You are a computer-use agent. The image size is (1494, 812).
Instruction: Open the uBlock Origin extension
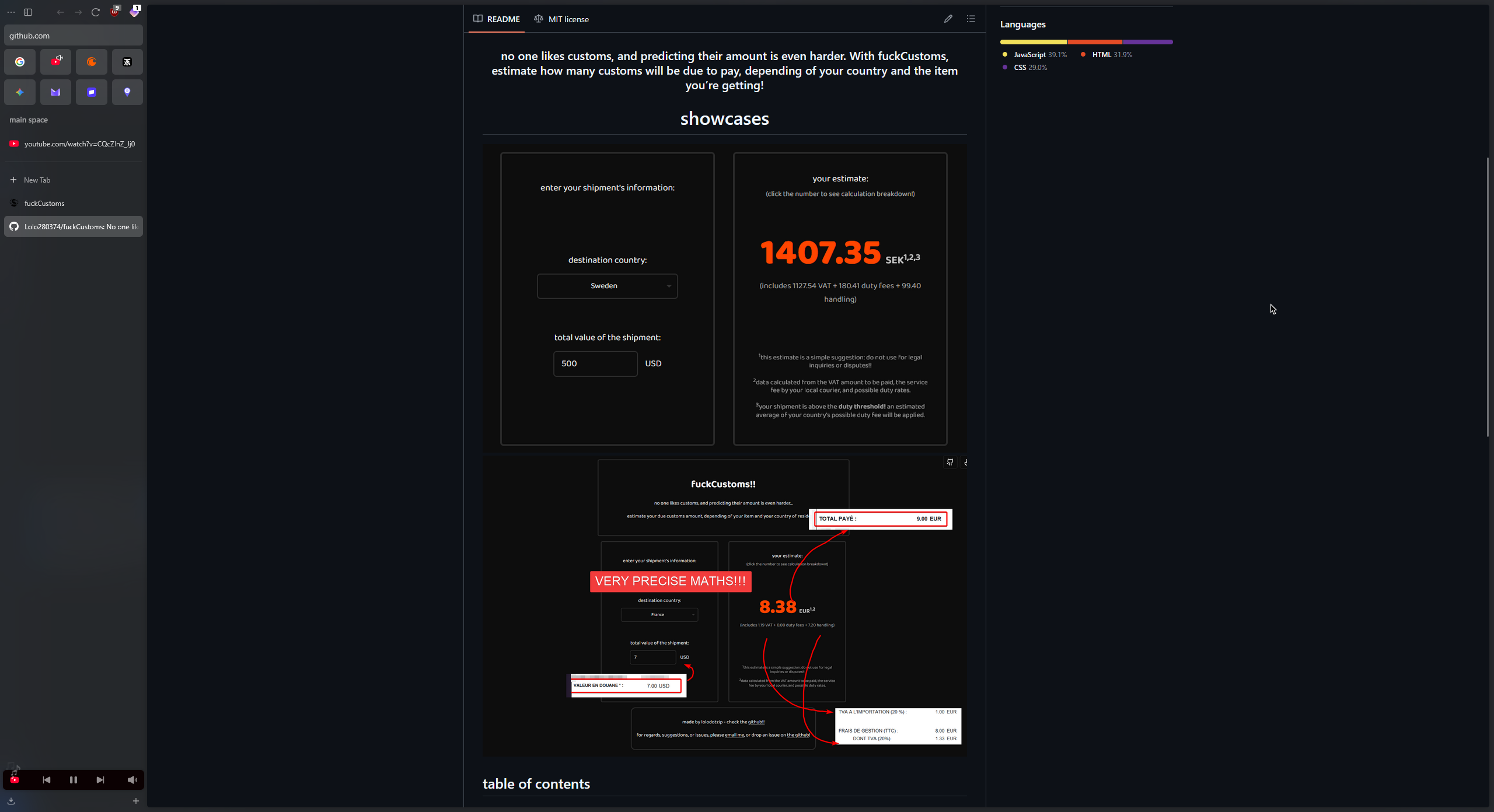point(115,12)
